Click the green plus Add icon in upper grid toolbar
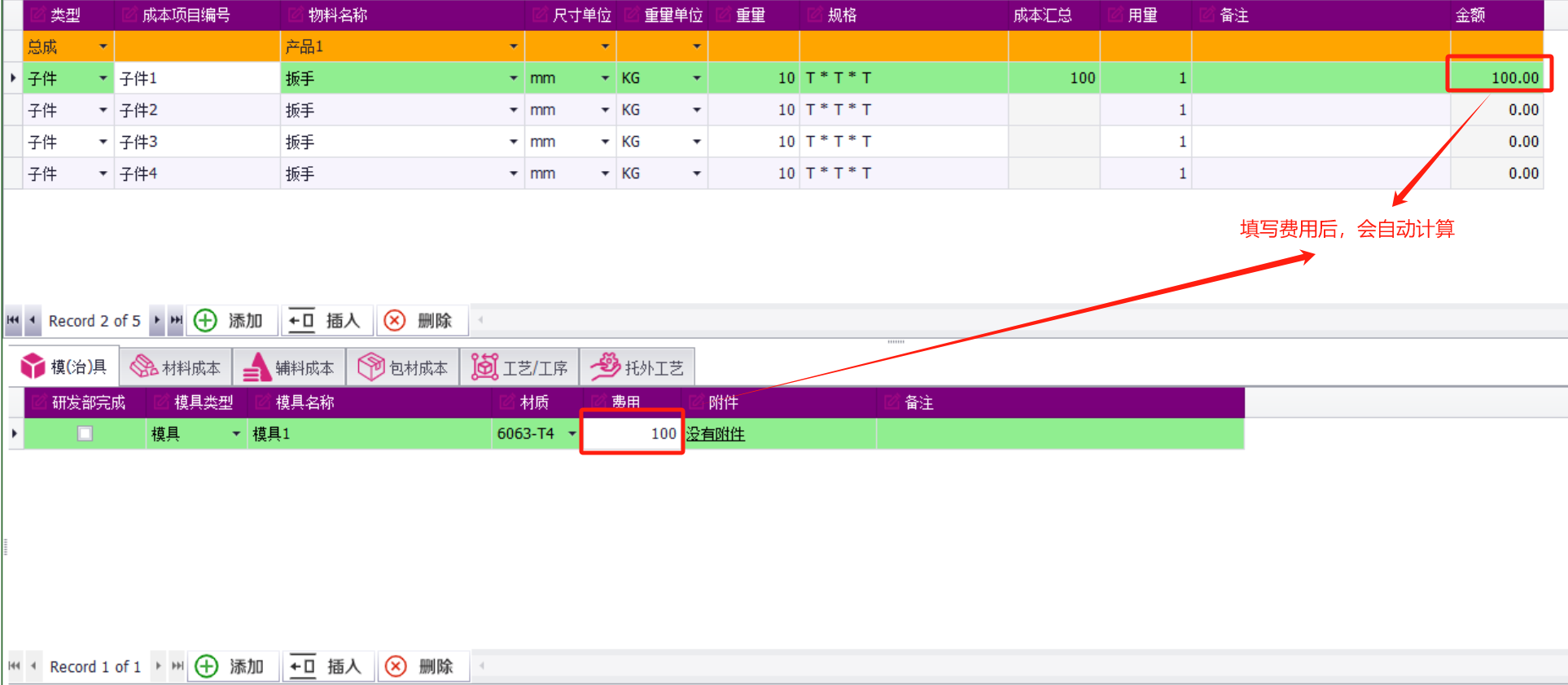Viewport: 1568px width, 685px height. [205, 321]
